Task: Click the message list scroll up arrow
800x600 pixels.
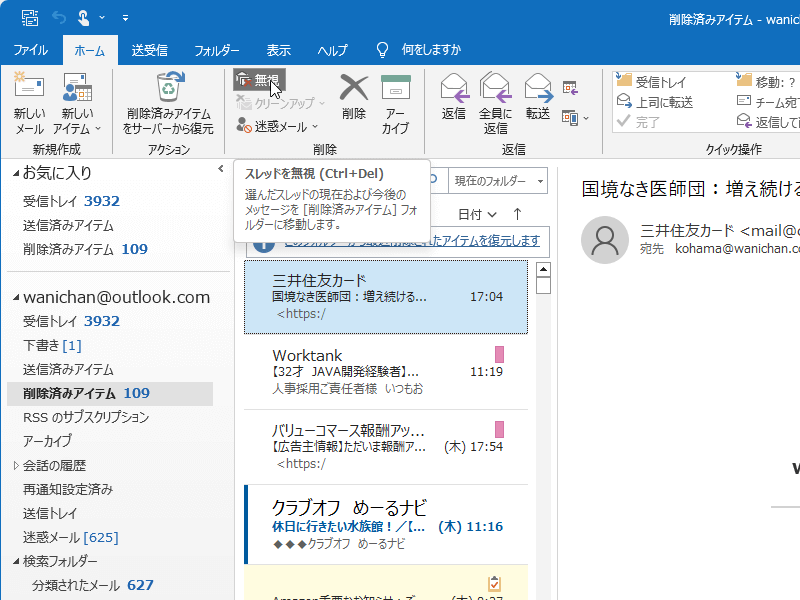Action: tap(544, 269)
